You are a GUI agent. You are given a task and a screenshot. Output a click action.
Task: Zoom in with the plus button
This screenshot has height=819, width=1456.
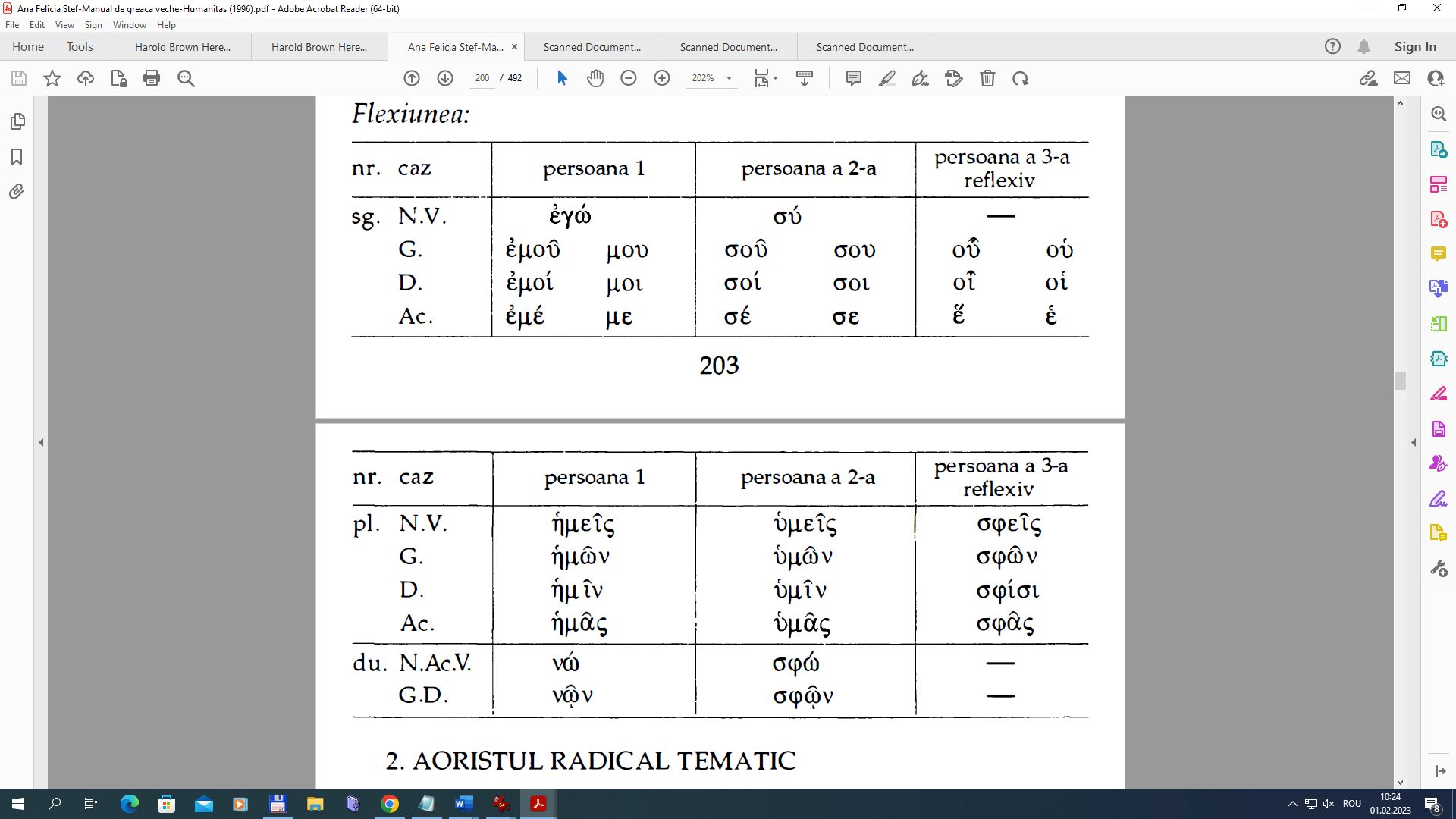tap(662, 78)
